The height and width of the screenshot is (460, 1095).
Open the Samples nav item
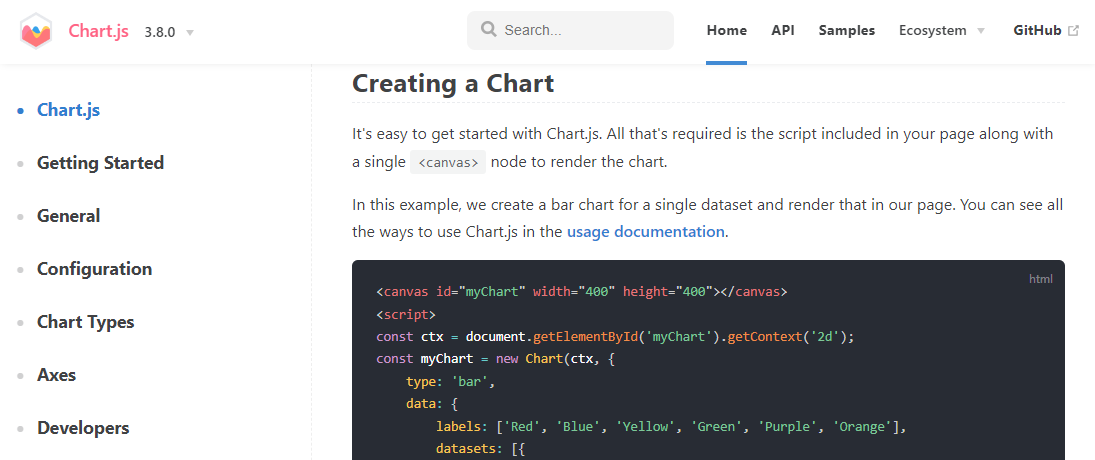[x=846, y=31]
